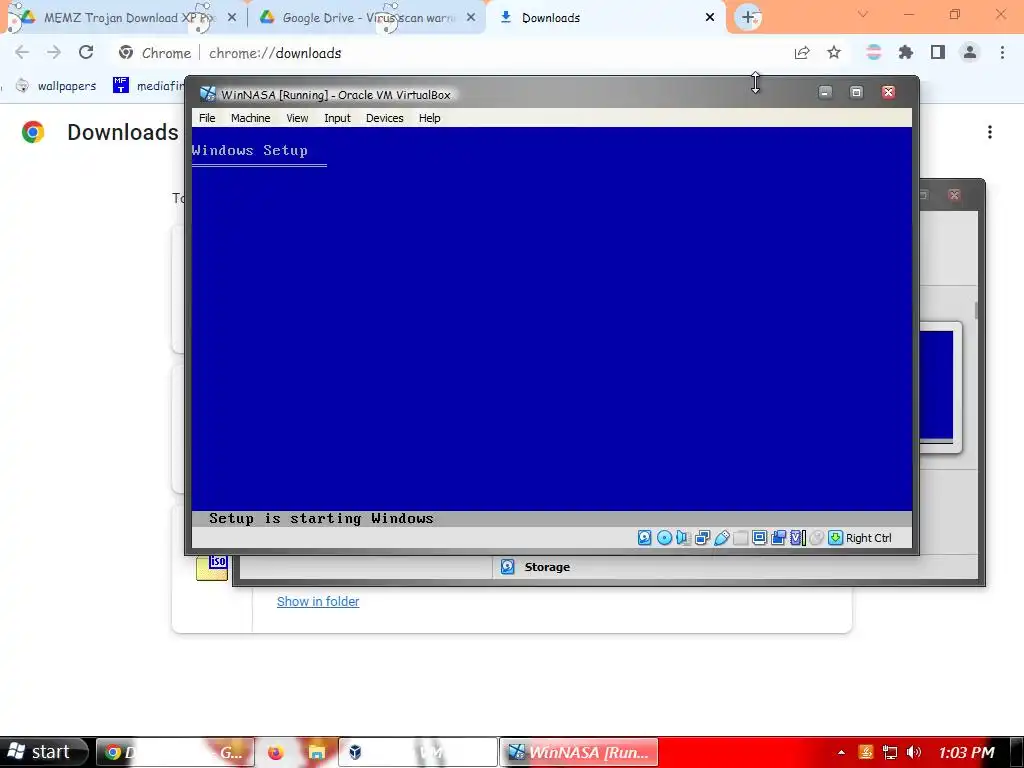Image resolution: width=1024 pixels, height=768 pixels.
Task: Click the VM preview thumbnail in VirtualBox Manager
Action: pos(938,387)
